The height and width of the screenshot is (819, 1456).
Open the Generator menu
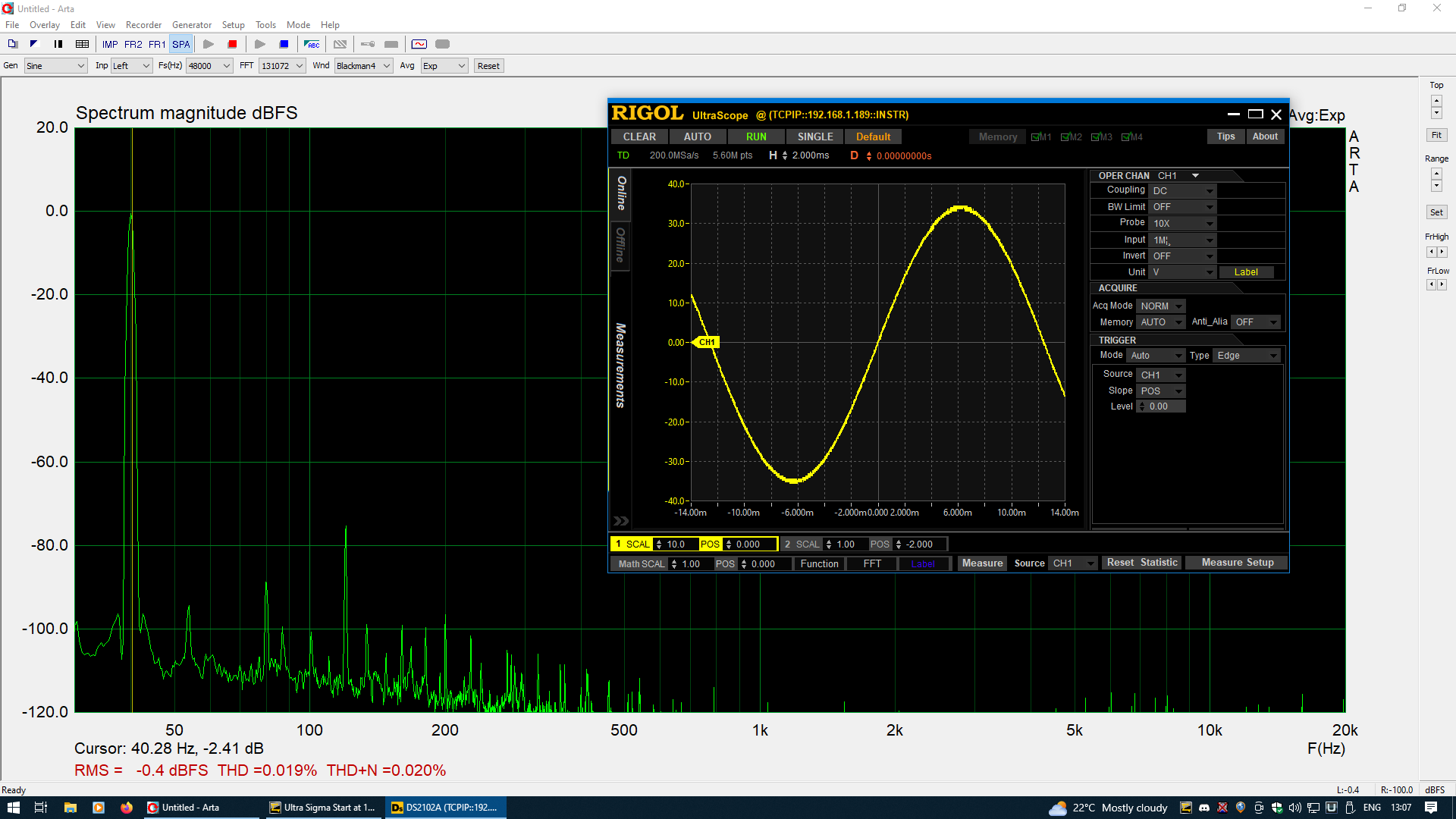[192, 25]
